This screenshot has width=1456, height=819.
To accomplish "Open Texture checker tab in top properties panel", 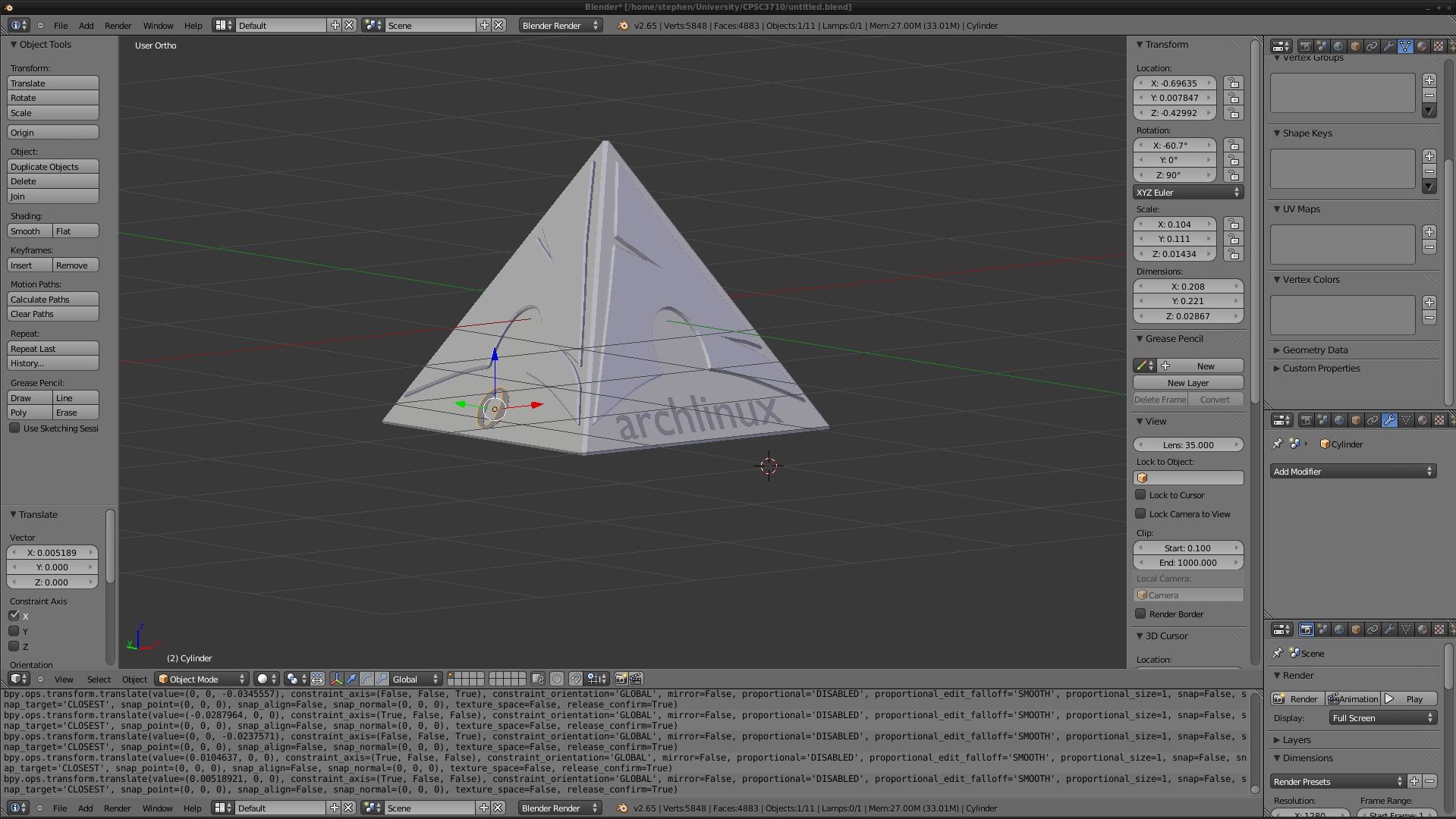I will pos(1439,46).
